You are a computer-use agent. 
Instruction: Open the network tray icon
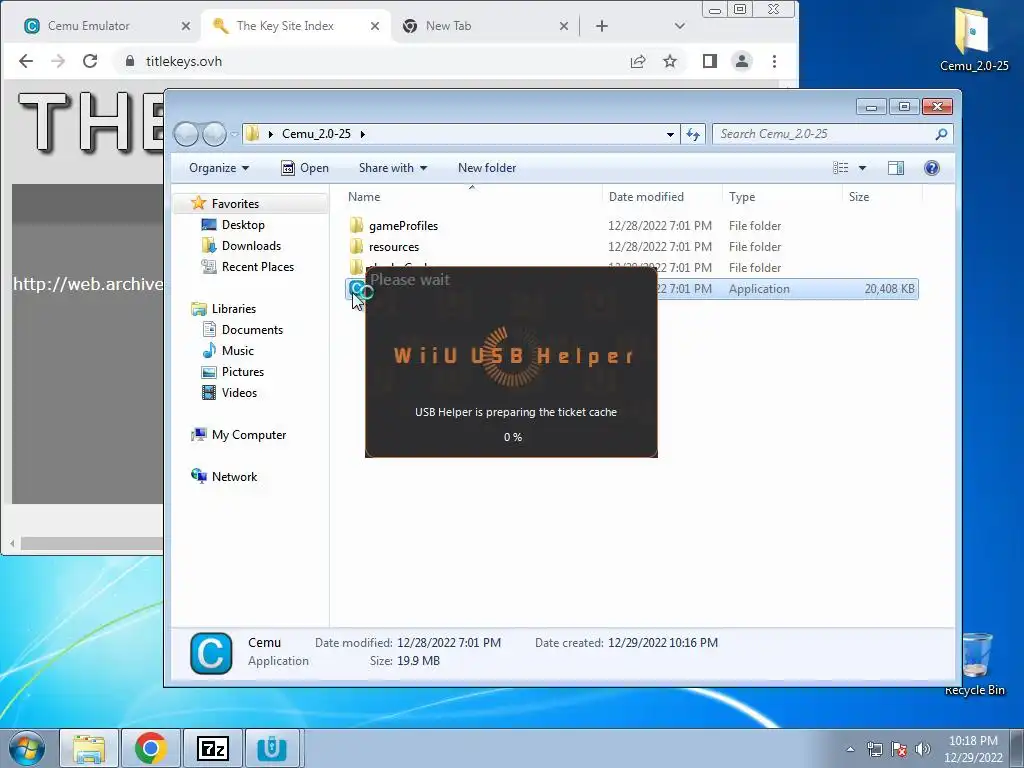pos(874,749)
